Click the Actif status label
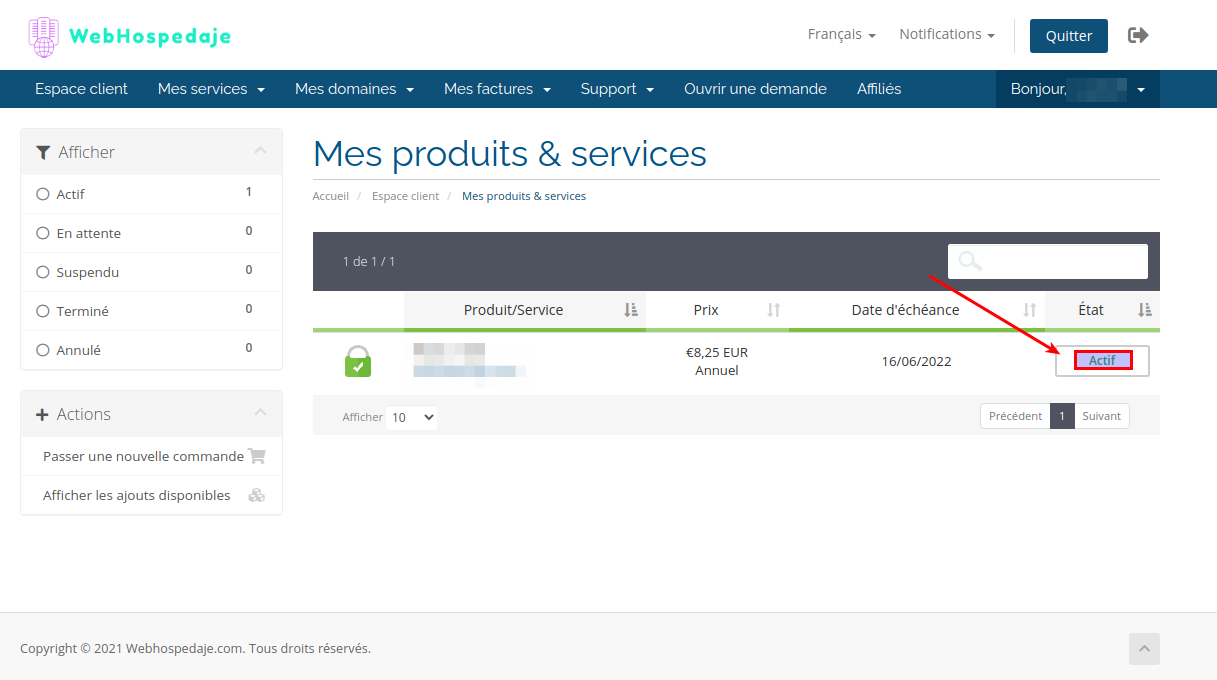Image resolution: width=1217 pixels, height=680 pixels. [1102, 361]
